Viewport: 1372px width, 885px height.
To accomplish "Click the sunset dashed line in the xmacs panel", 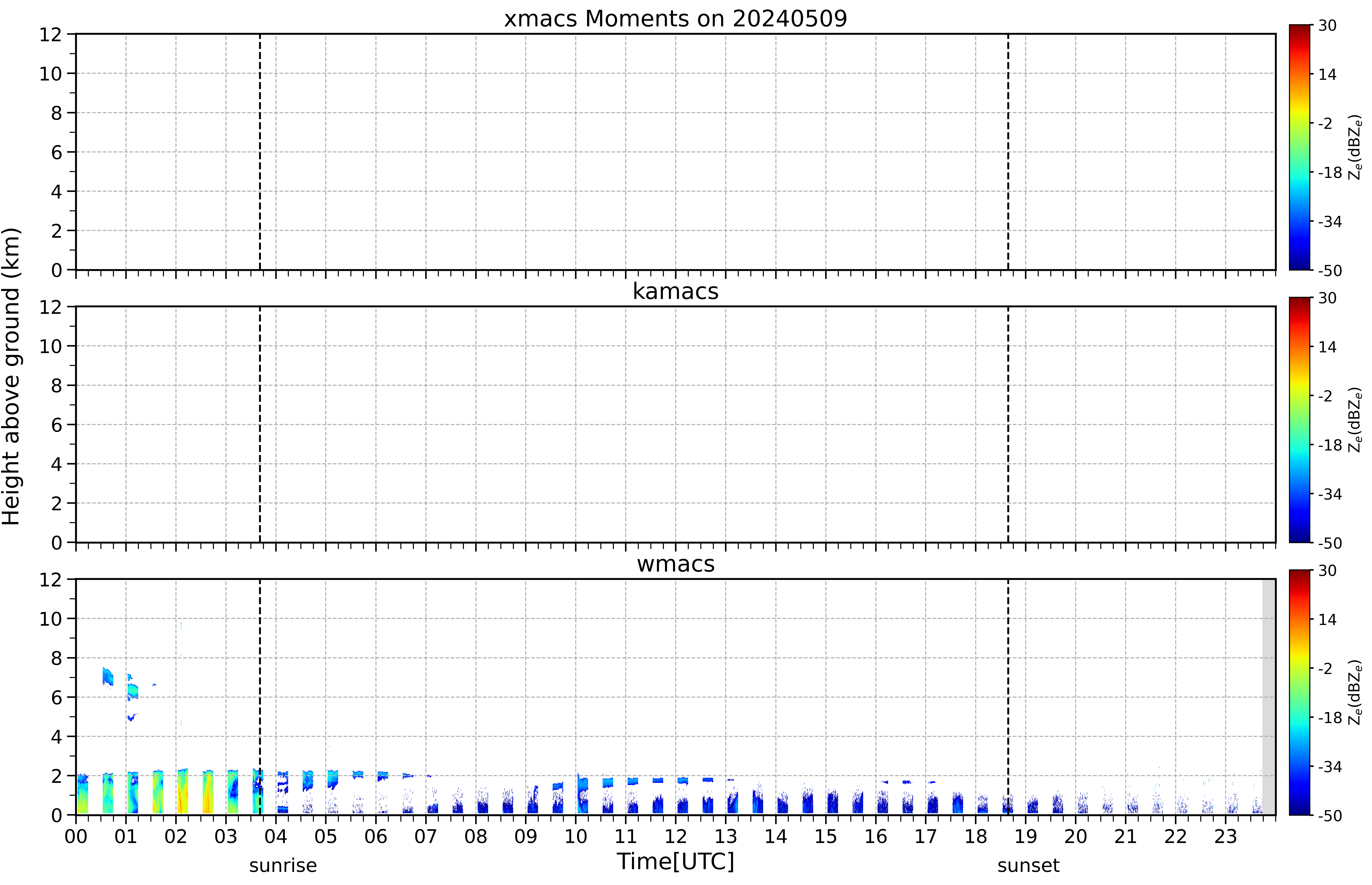I will coord(1008,152).
